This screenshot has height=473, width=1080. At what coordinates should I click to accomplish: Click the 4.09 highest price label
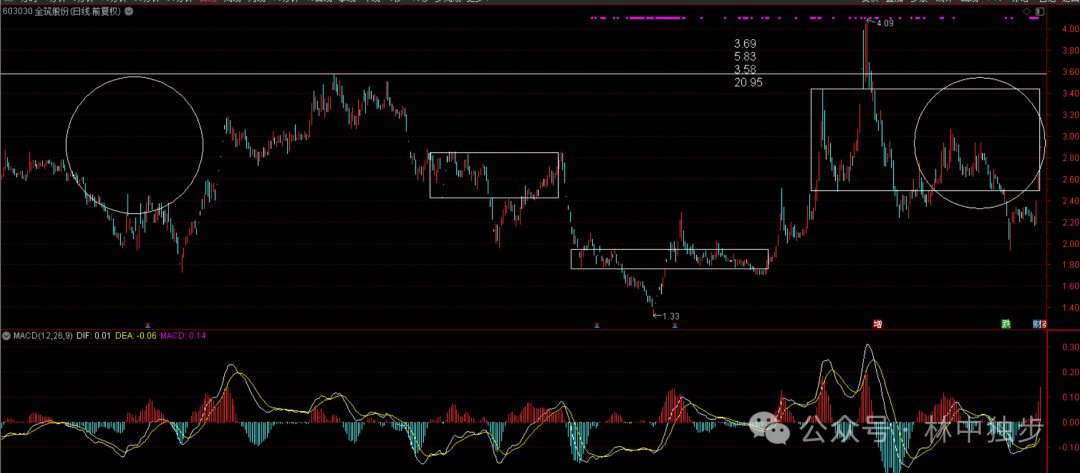point(884,22)
